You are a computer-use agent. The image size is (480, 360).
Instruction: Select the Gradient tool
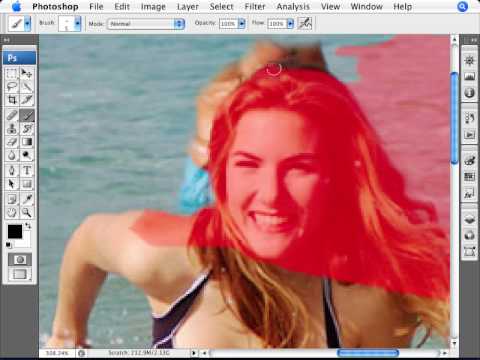[27, 142]
